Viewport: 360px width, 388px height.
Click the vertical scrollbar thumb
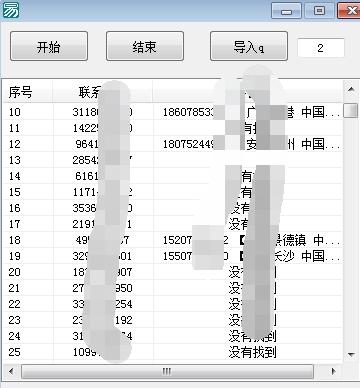click(351, 111)
